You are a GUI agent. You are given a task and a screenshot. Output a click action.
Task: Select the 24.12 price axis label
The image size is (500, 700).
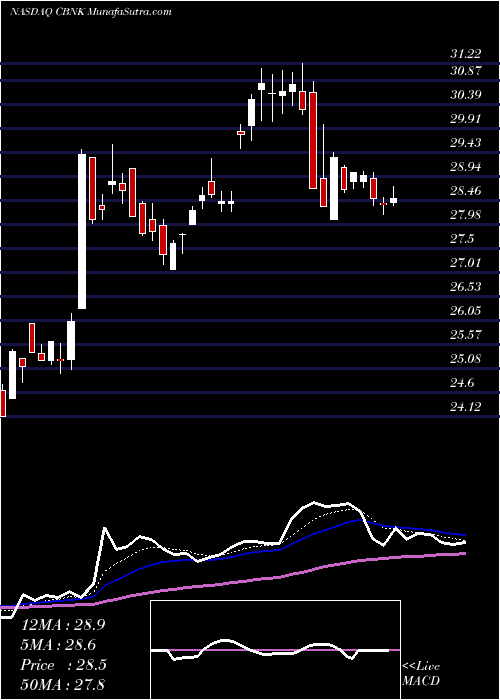click(x=466, y=407)
